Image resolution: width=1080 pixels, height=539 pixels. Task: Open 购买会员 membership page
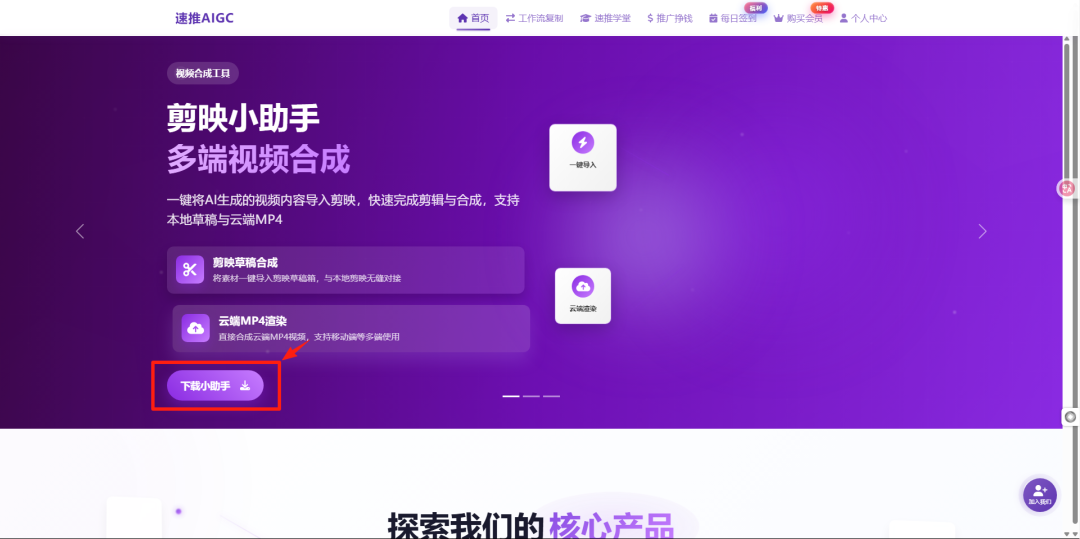[798, 19]
